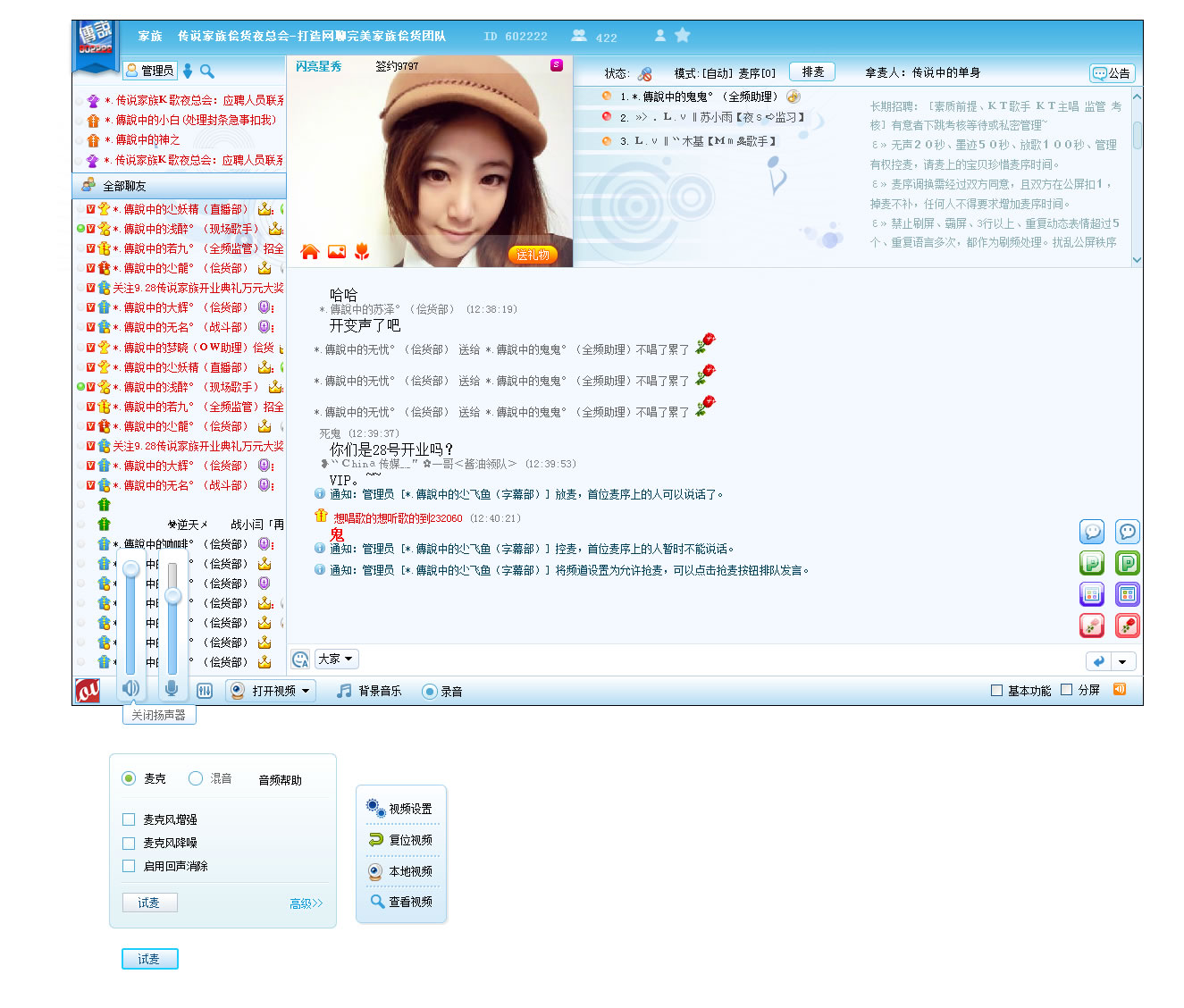Click music note icon beside 傳說中的鬼鬼 queue entry
Viewport: 1184px width, 1008px height.
coord(794,97)
